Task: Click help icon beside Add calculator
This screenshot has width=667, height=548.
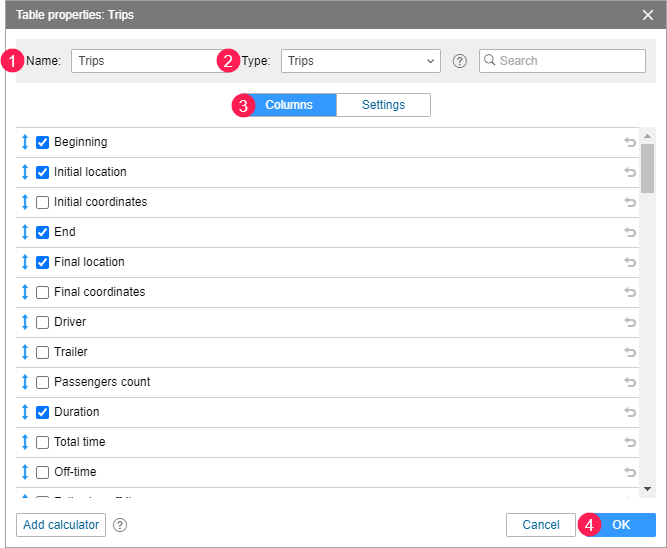Action: (120, 525)
